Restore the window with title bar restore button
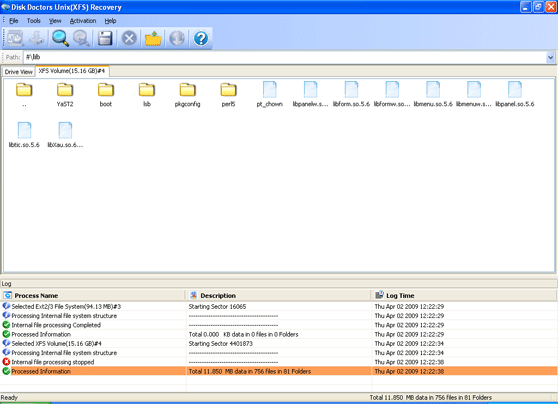 coord(538,7)
